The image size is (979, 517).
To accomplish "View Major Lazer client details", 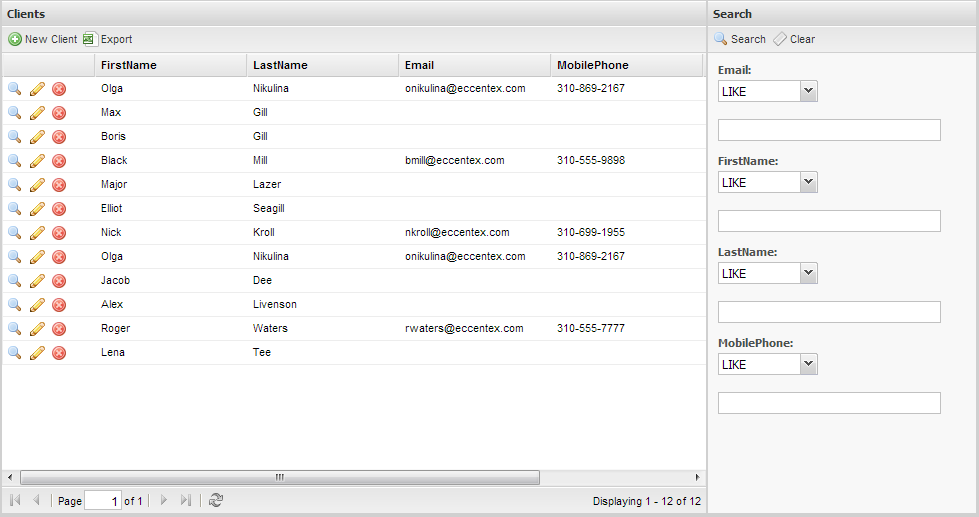I will pos(14,185).
